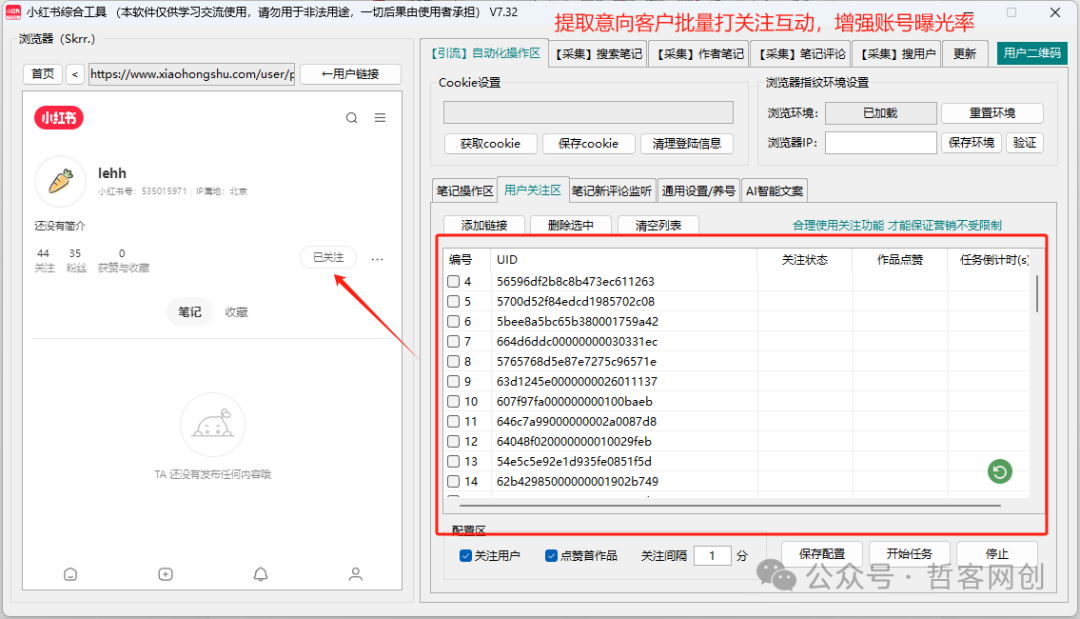1080x619 pixels.
Task: Click the UID column header
Action: click(x=623, y=260)
